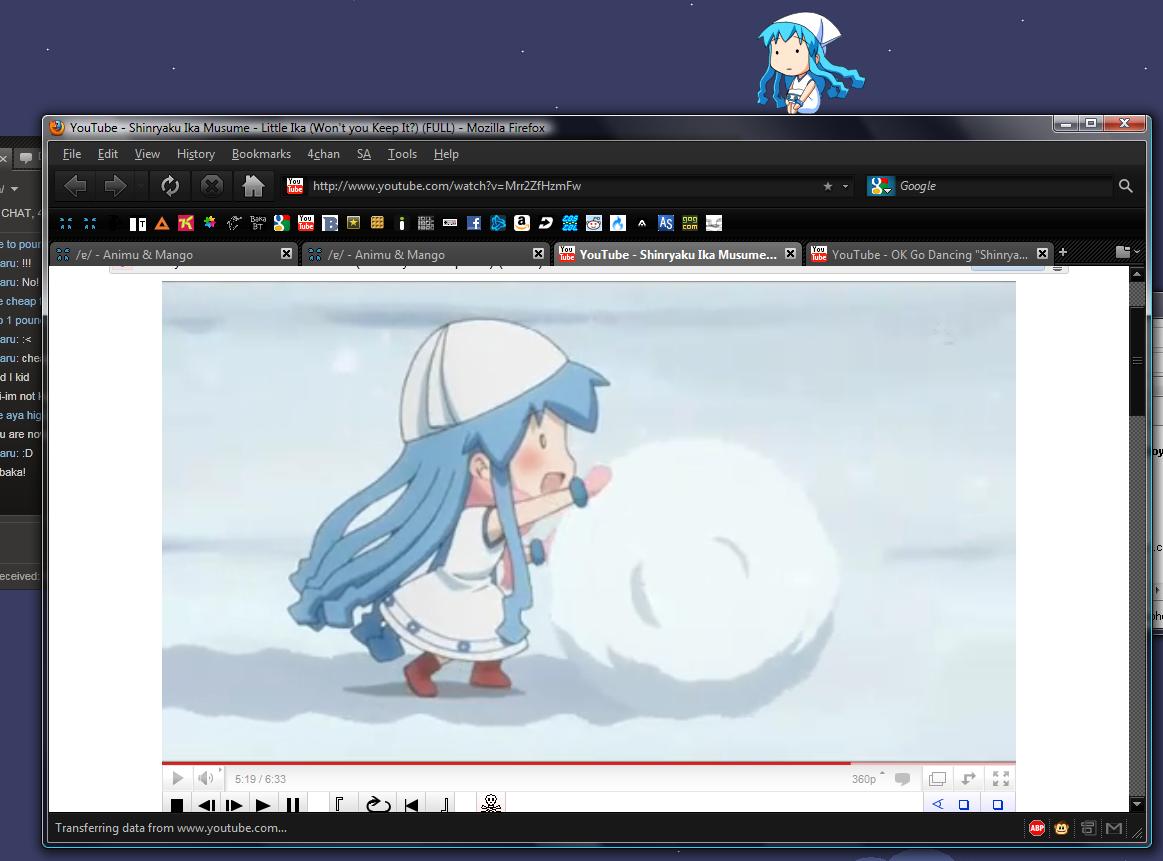Viewport: 1163px width, 861px height.
Task: Click the Adblock Plus status bar icon
Action: pyautogui.click(x=1037, y=828)
